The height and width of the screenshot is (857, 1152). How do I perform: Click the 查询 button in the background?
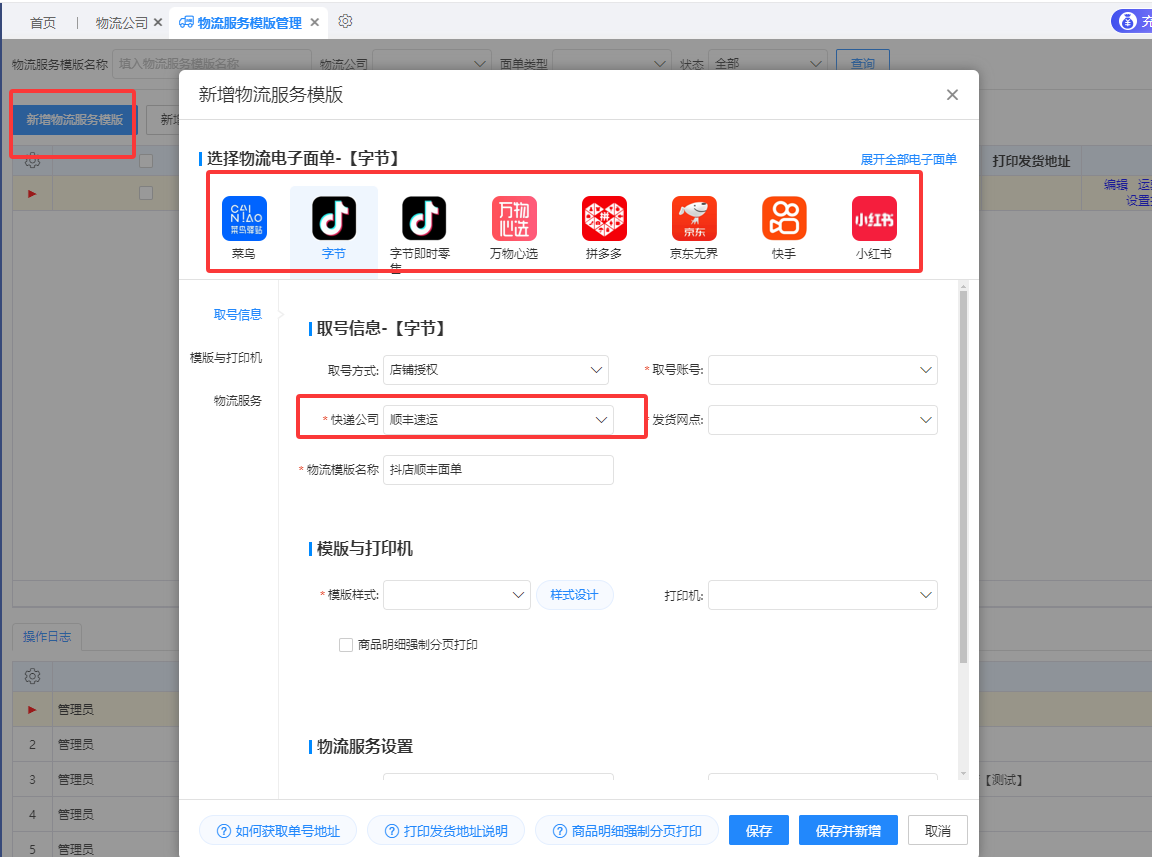(863, 63)
